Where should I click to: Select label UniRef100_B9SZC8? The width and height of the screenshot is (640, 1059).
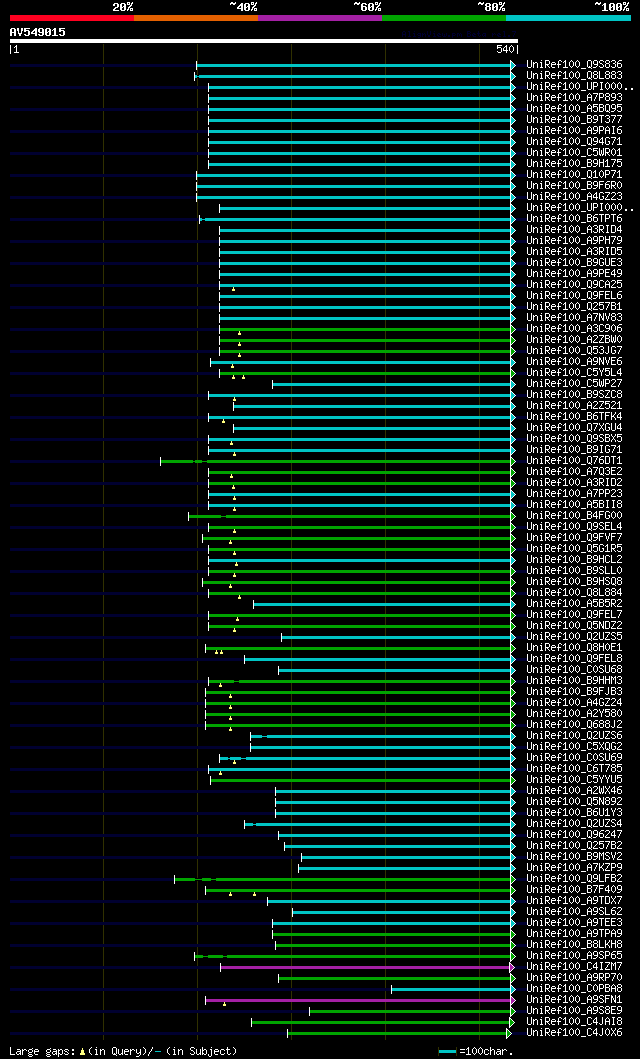pyautogui.click(x=575, y=395)
